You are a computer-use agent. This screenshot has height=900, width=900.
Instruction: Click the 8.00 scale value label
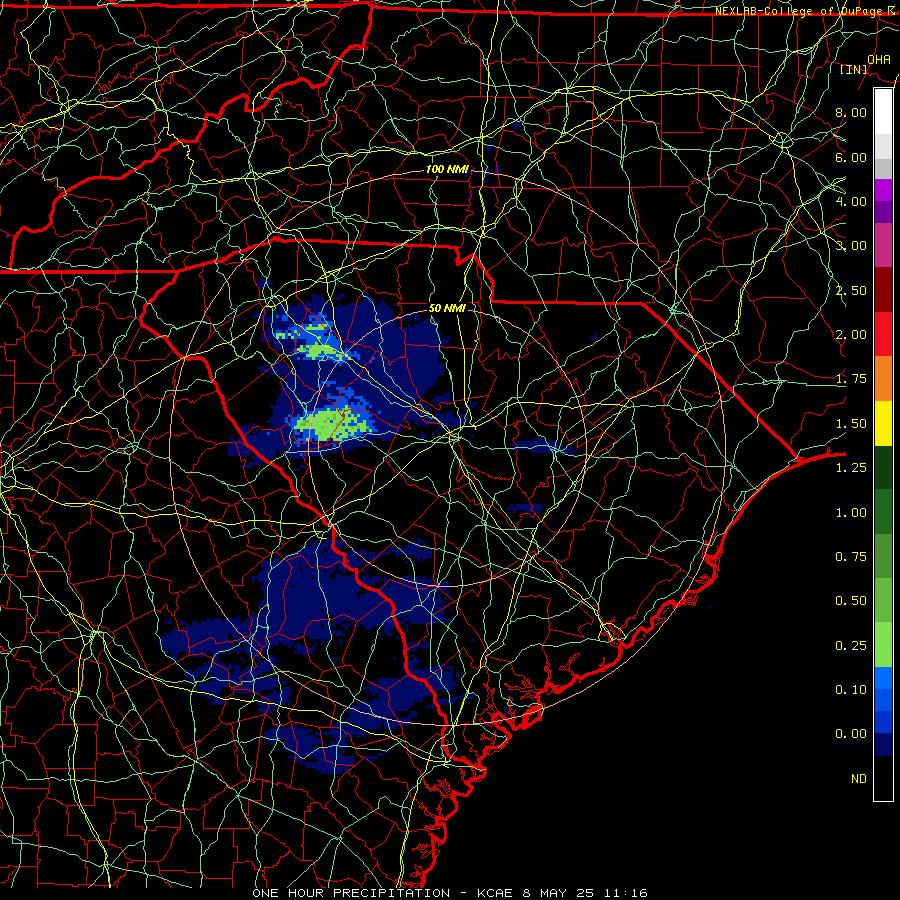tap(851, 112)
